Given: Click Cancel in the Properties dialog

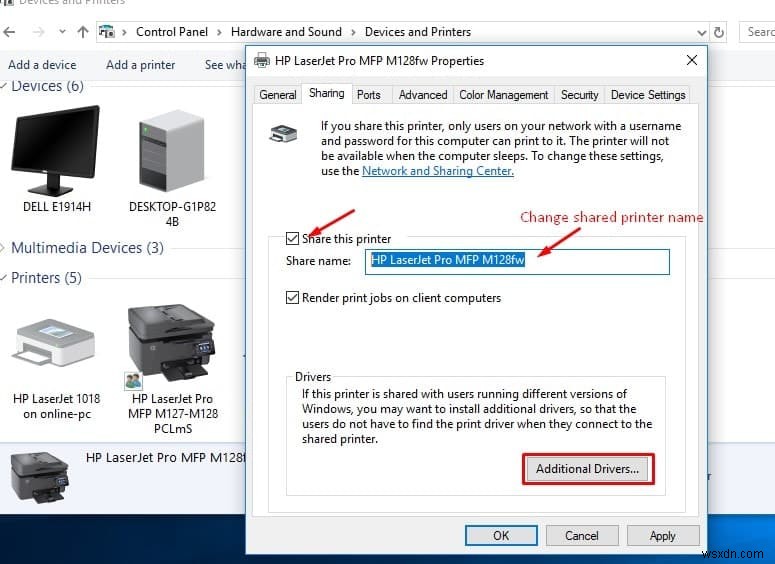Looking at the screenshot, I should (582, 535).
